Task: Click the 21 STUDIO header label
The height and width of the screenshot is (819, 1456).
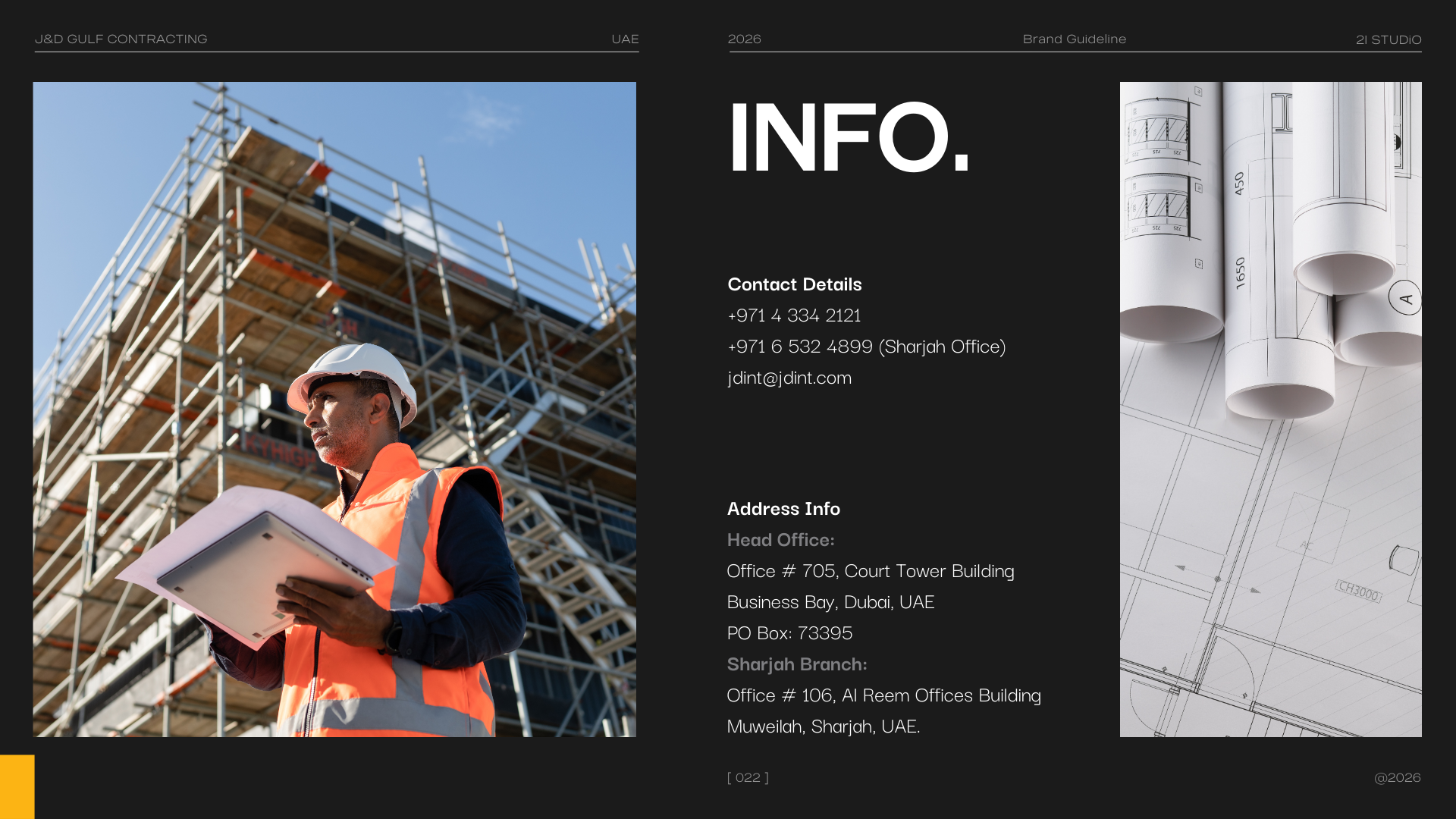Action: 1388,39
